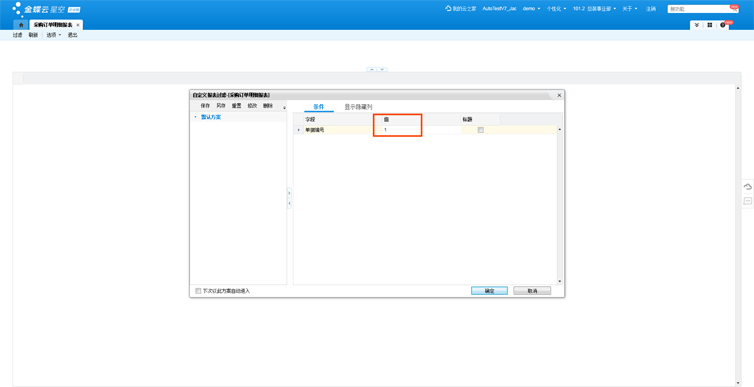Viewport: 754px width, 387px height.
Task: Click 过滤 in the toolbar
Action: [17, 35]
